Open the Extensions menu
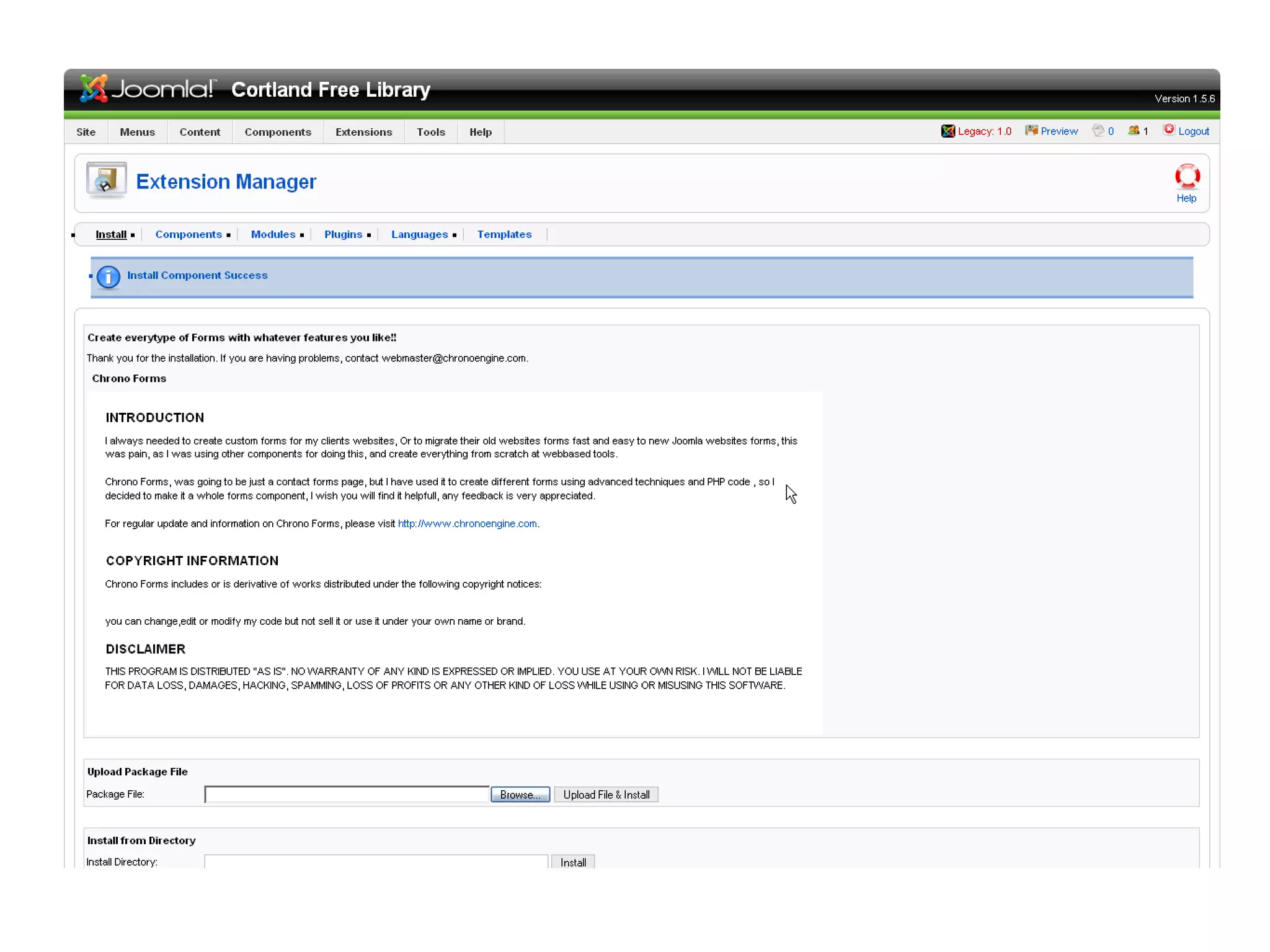 363,132
